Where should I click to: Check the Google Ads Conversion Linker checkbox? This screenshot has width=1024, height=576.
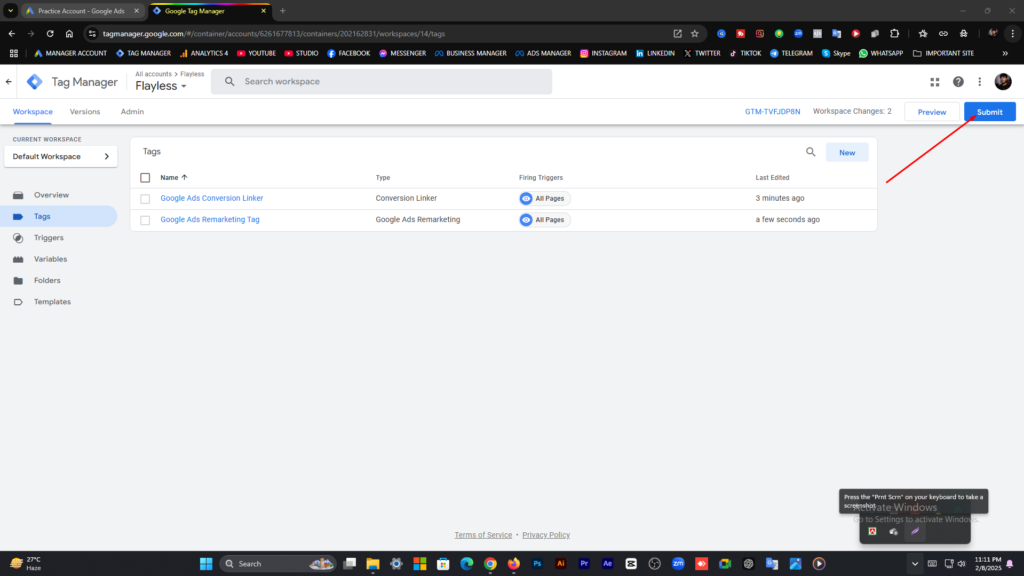pos(145,199)
